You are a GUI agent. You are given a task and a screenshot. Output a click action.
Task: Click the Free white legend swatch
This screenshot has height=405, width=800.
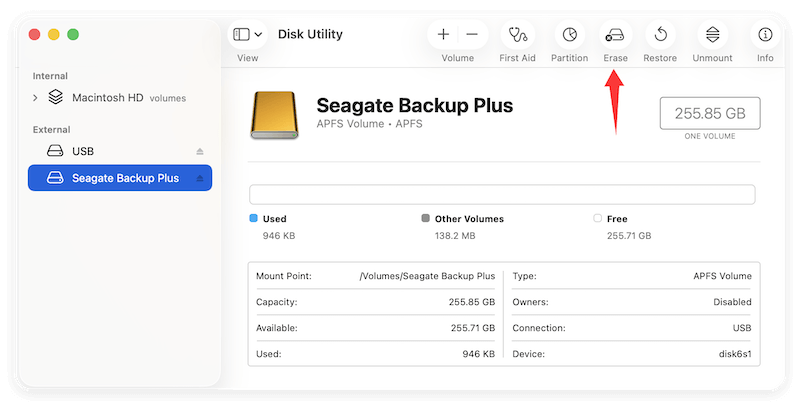[x=597, y=218]
